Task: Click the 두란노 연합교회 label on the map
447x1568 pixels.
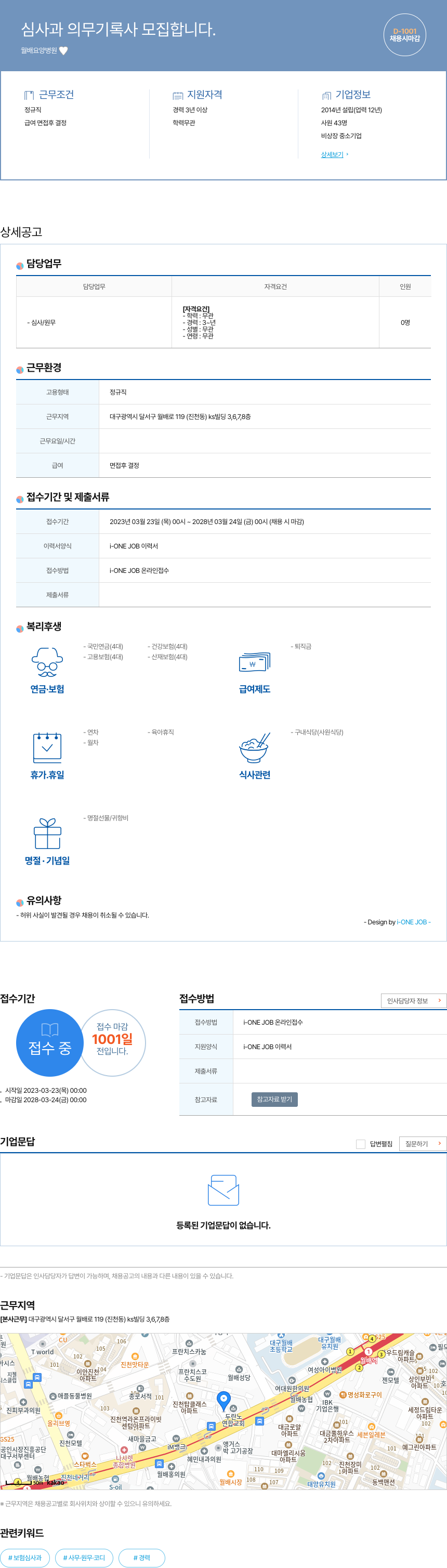Action: click(x=233, y=1419)
